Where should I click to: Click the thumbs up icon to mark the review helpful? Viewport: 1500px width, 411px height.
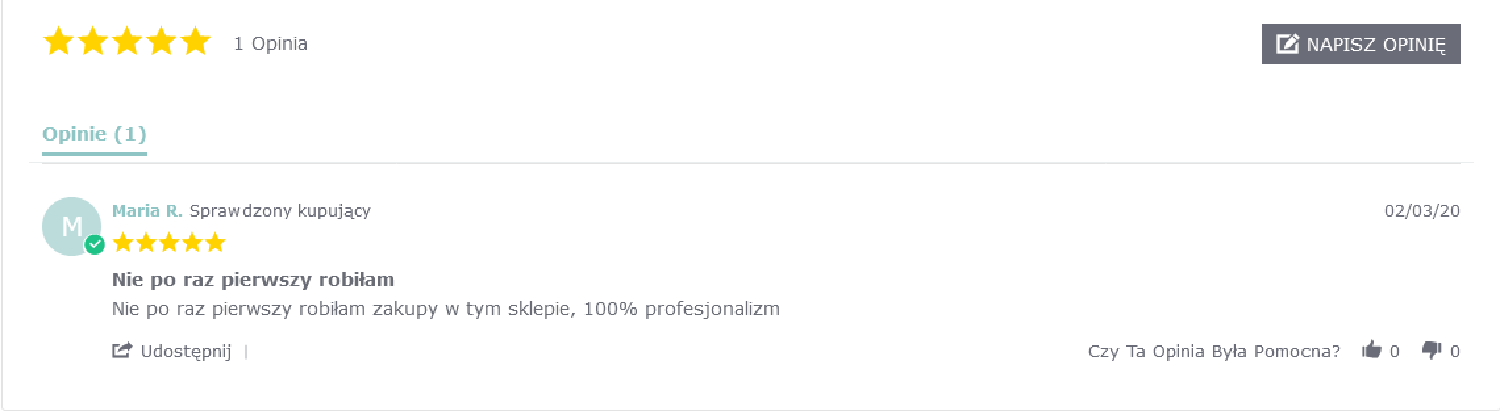1371,350
